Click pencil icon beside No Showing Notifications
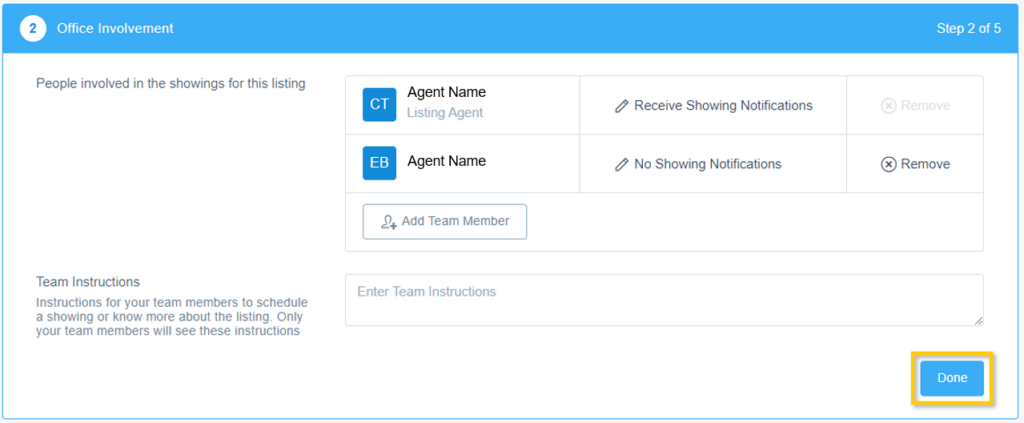1024x423 pixels. click(x=621, y=164)
